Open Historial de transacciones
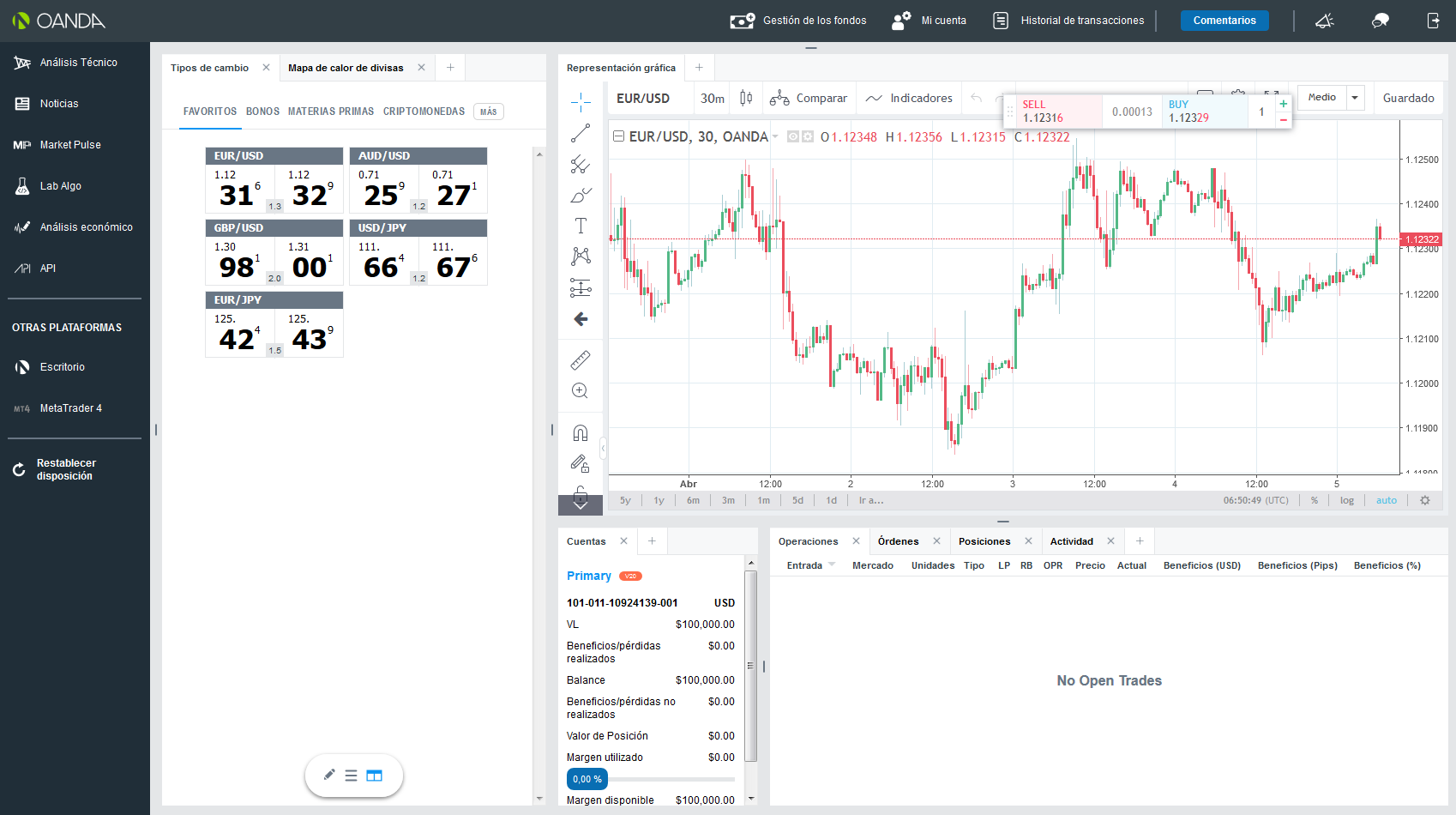 tap(1068, 21)
